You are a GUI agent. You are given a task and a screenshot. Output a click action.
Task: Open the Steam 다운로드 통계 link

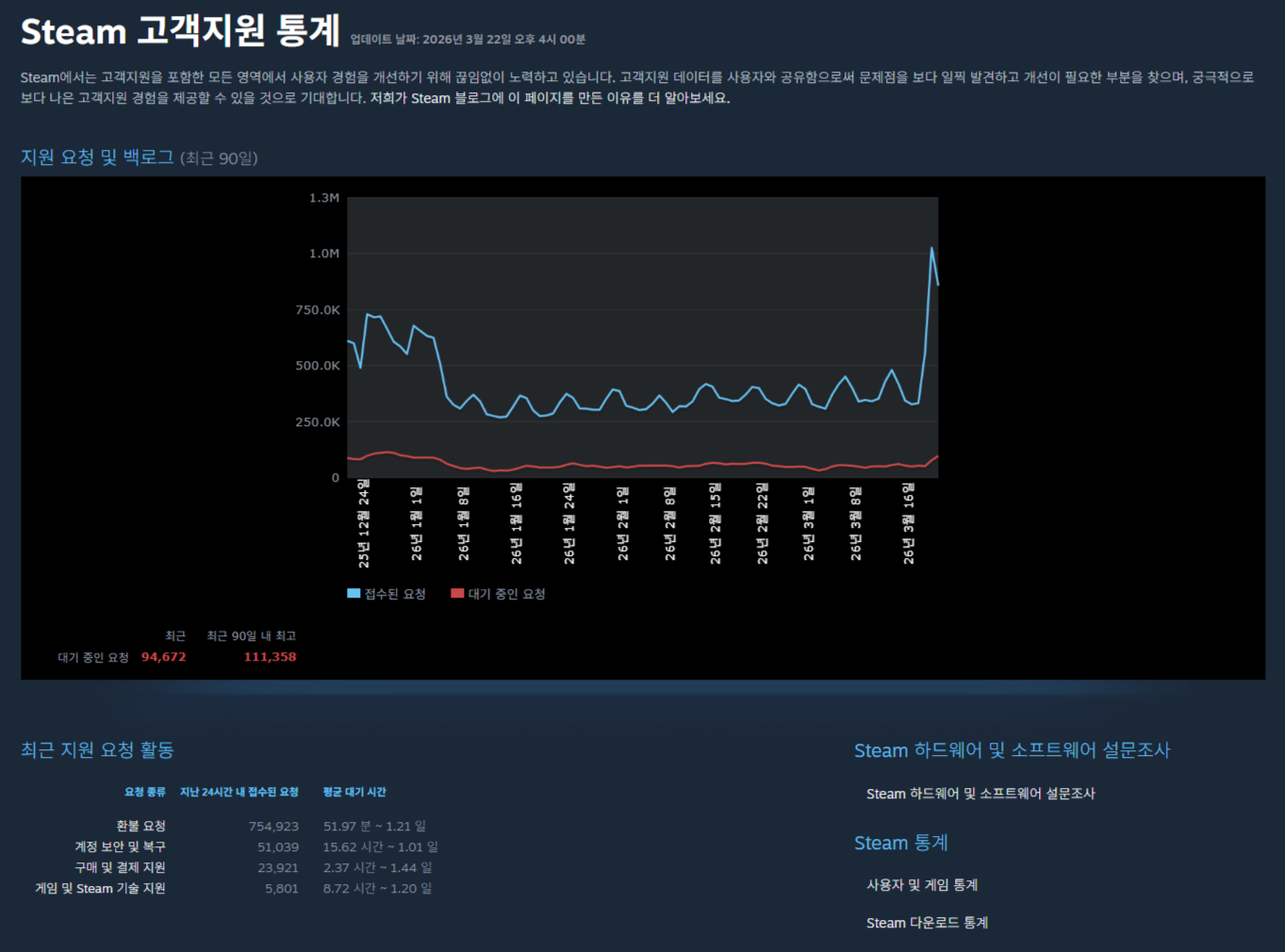coord(927,923)
